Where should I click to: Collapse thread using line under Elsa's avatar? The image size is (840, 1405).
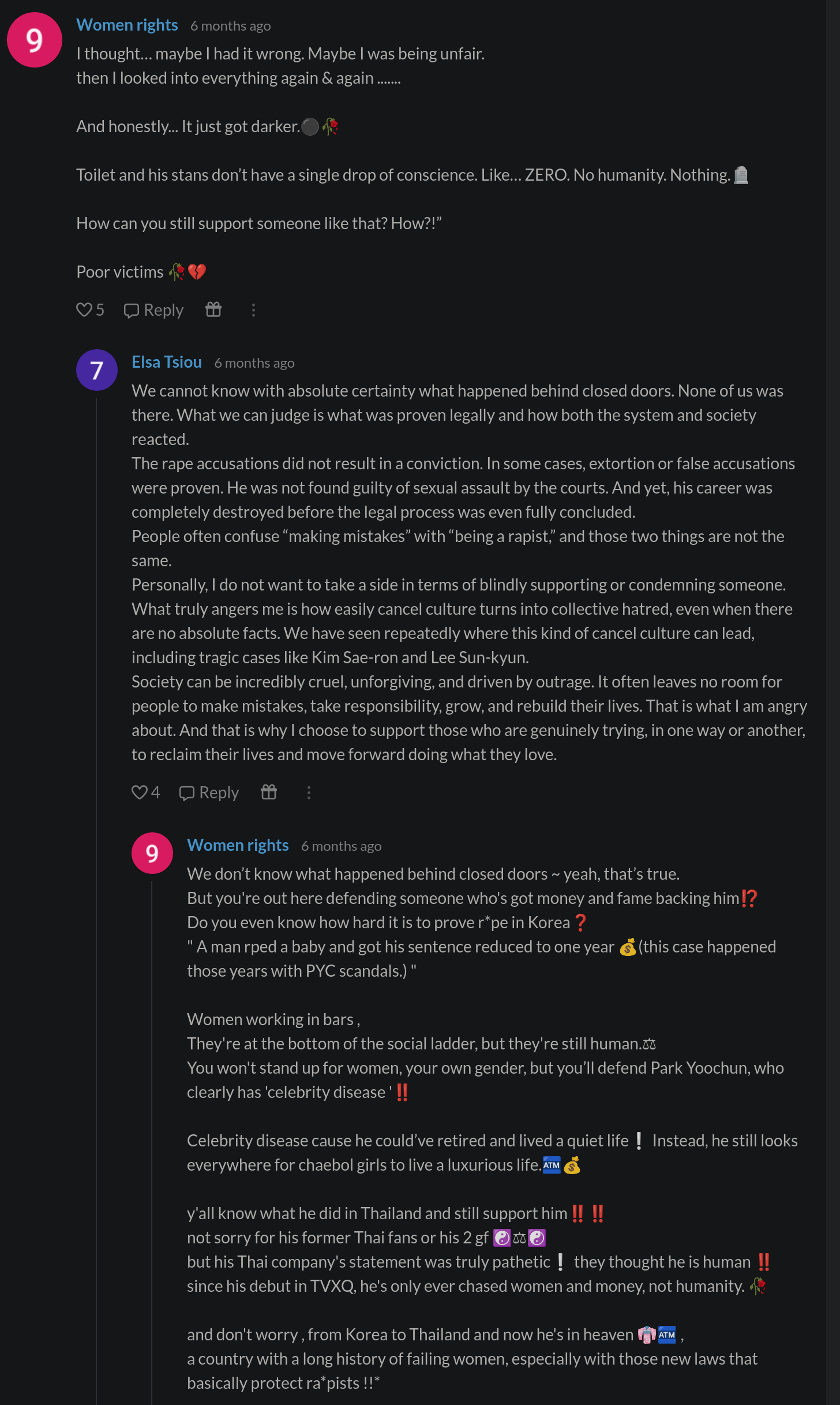point(96,900)
